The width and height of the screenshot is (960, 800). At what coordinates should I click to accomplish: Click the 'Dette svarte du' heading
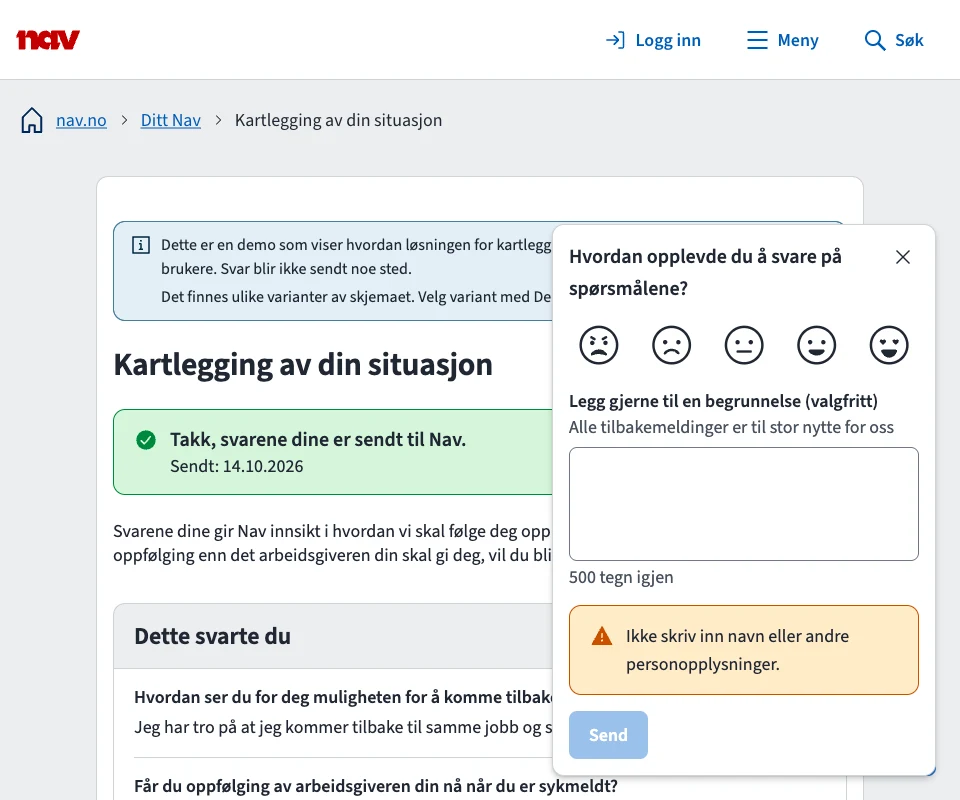(212, 637)
